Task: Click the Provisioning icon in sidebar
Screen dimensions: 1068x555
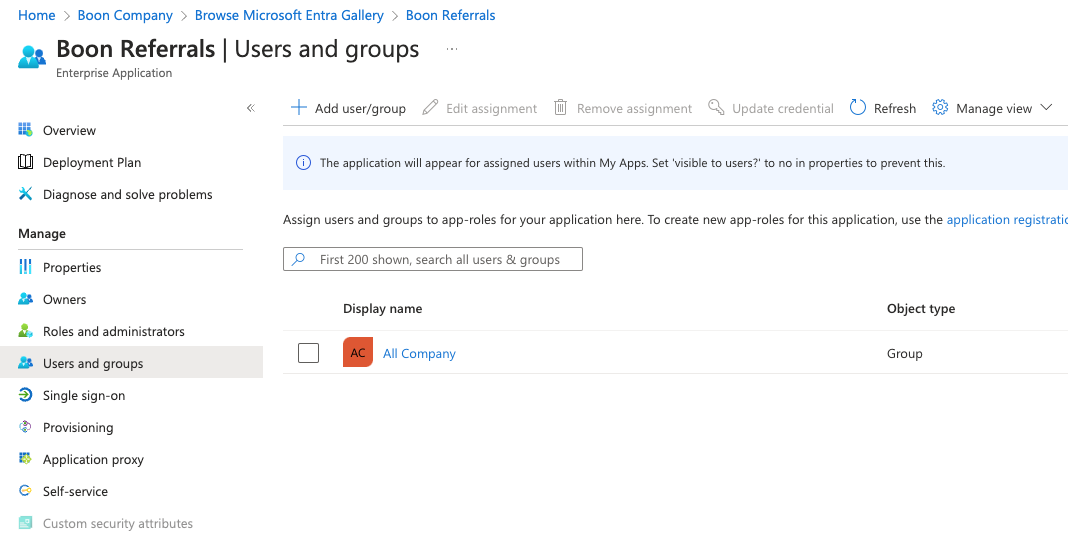Action: click(x=25, y=427)
